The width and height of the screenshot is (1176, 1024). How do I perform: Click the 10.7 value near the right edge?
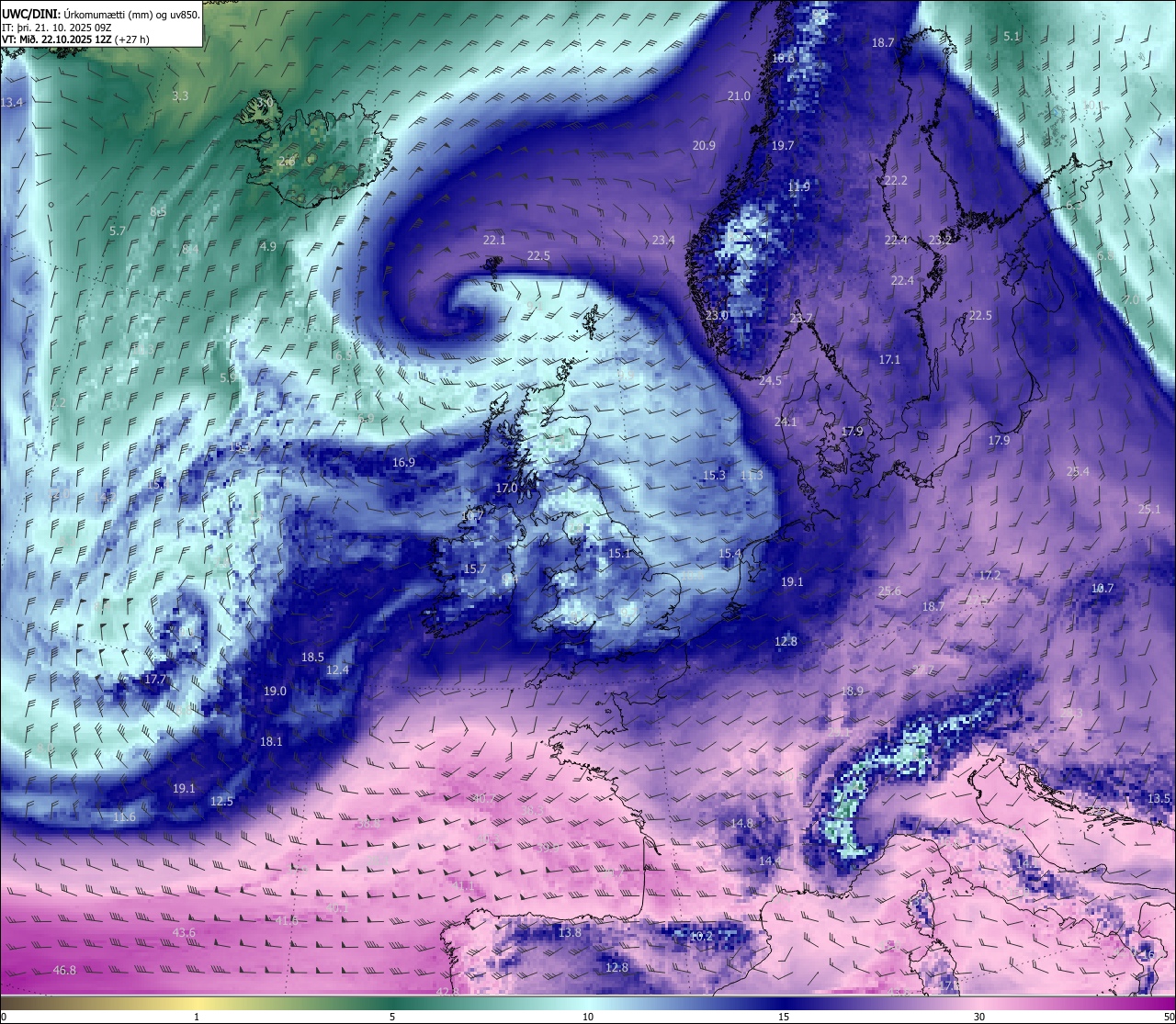pos(1102,588)
